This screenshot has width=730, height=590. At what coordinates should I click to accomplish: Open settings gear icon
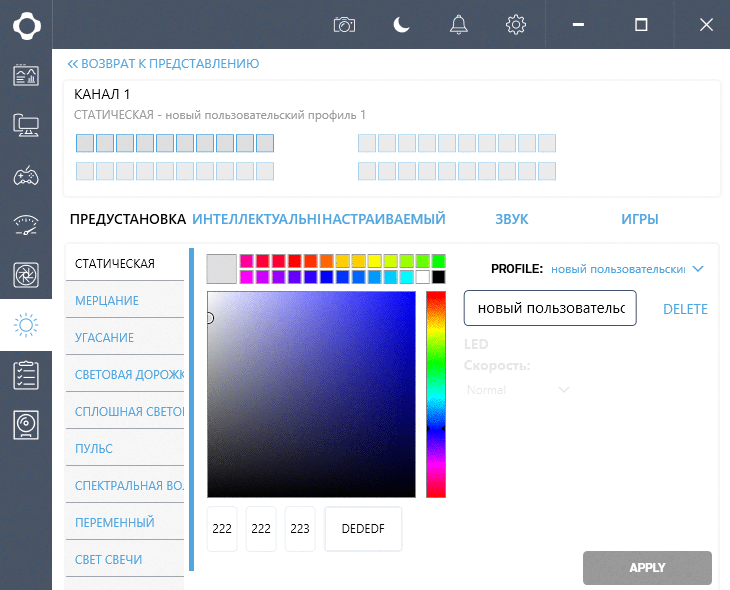click(516, 25)
